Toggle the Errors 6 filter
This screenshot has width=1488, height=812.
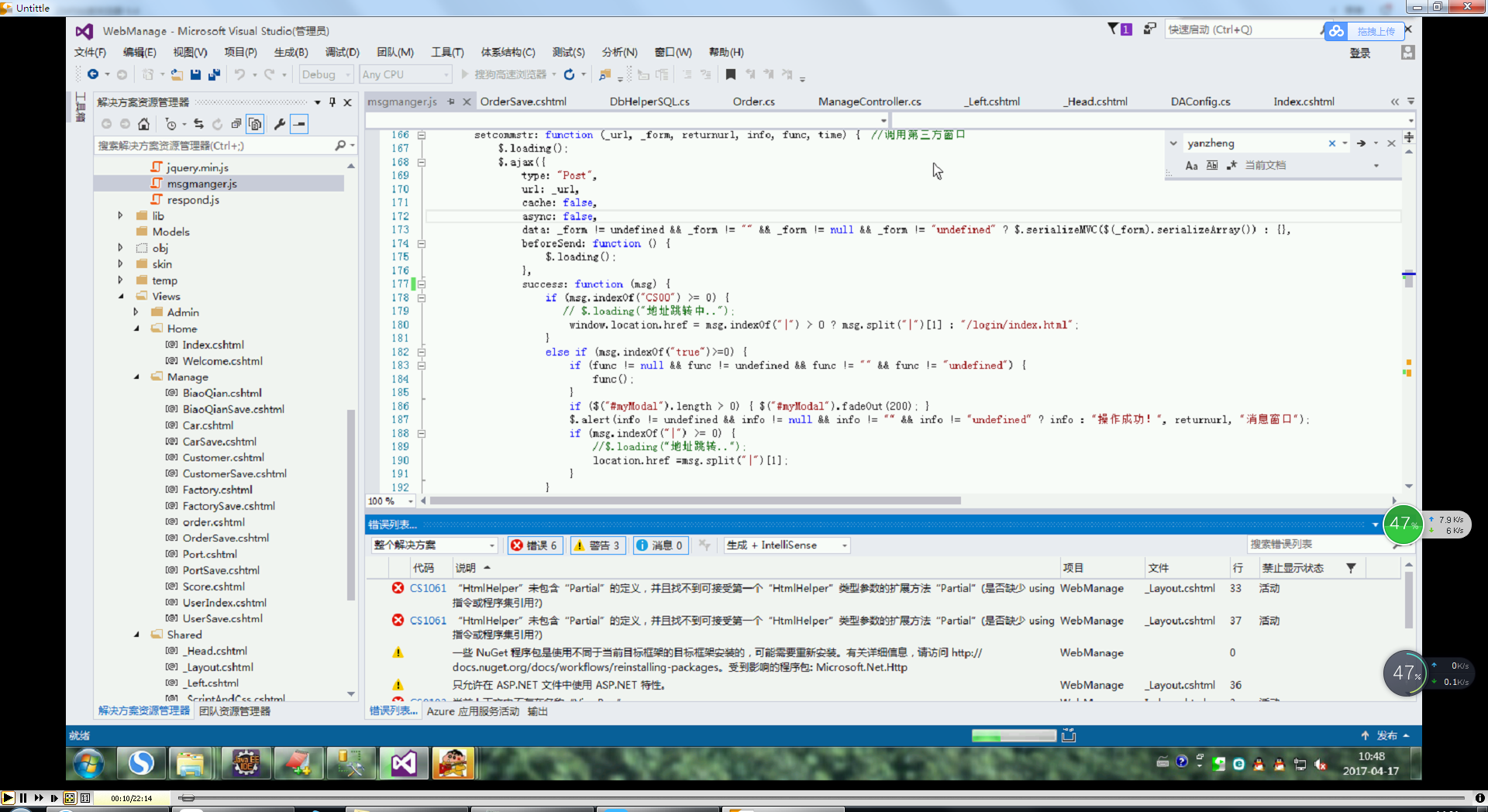(535, 545)
